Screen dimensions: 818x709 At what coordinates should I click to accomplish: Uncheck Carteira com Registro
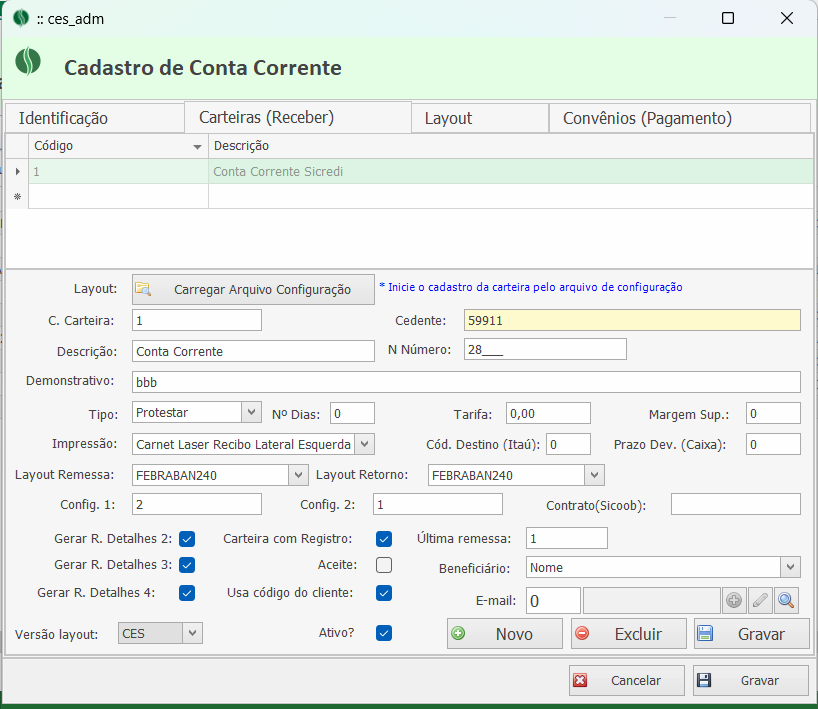[384, 539]
